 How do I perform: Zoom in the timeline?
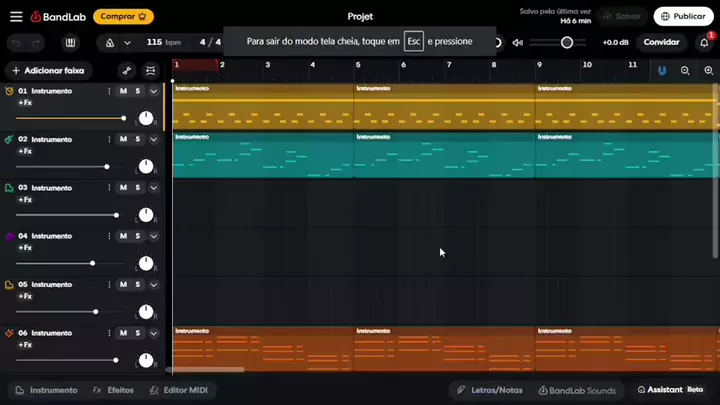click(x=709, y=71)
